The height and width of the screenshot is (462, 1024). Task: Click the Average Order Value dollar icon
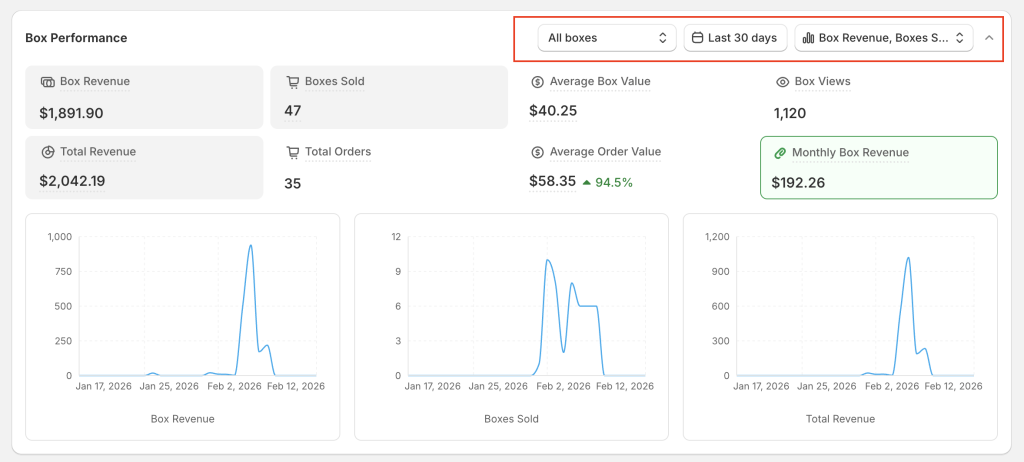538,152
